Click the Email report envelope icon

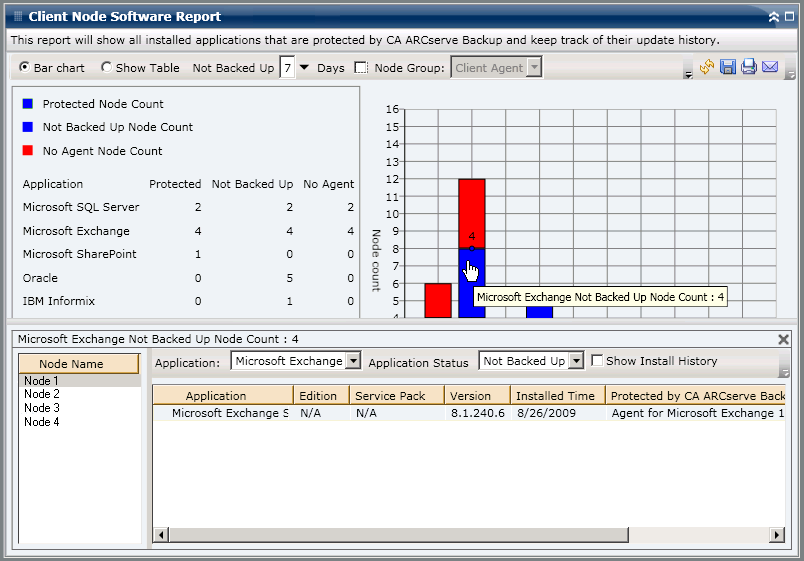point(770,67)
